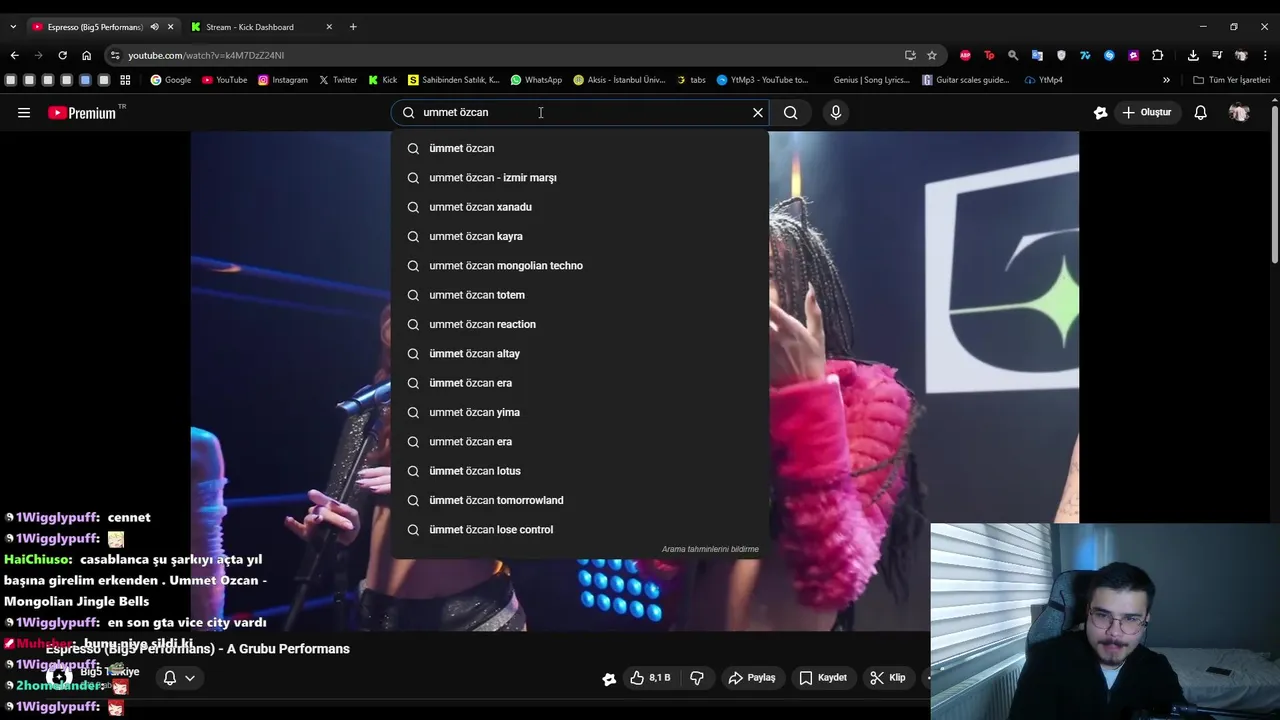
Task: Open the ABP Adblock Plus extension
Action: coord(965,55)
